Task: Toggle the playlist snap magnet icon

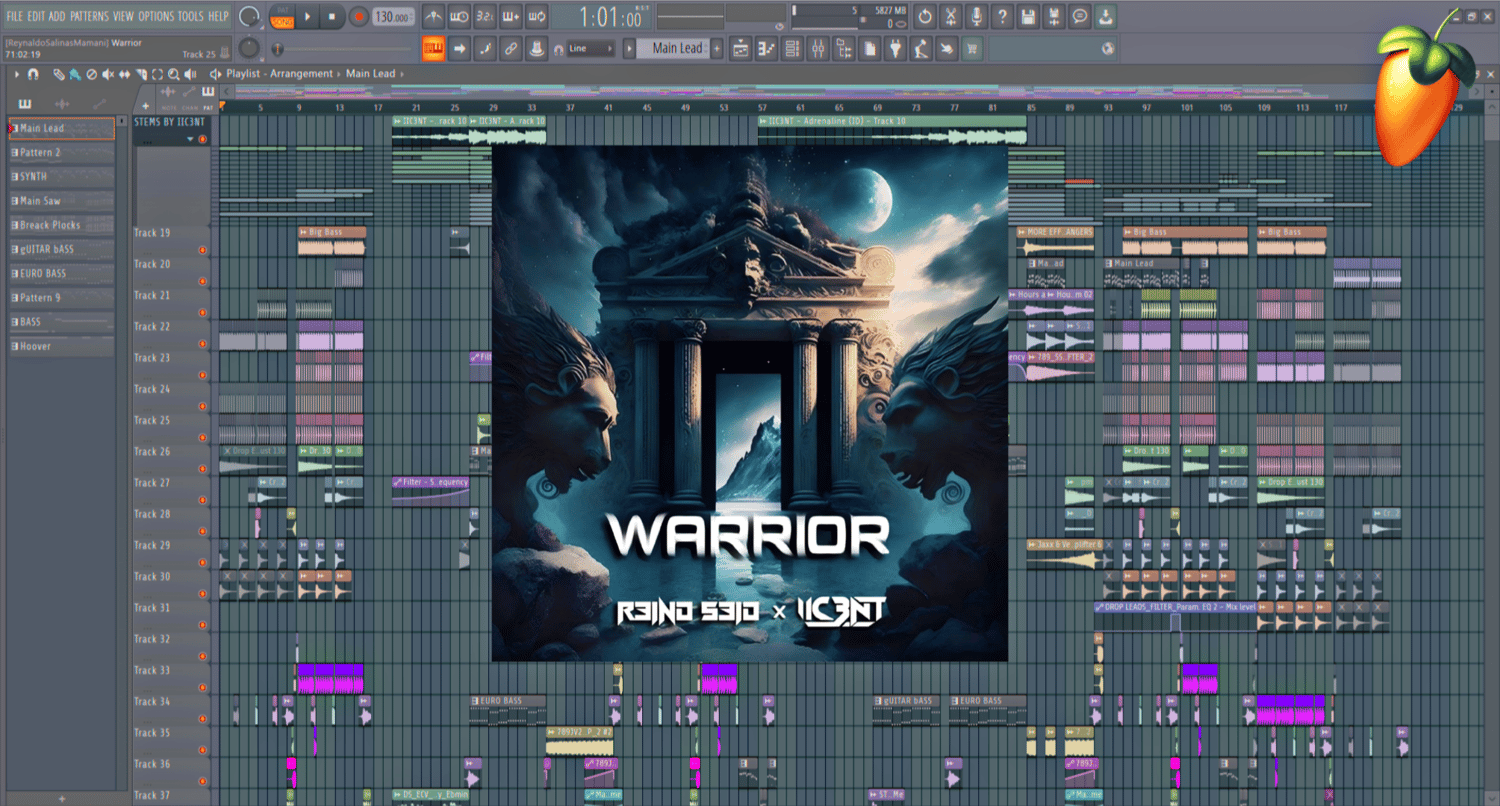Action: tap(32, 74)
